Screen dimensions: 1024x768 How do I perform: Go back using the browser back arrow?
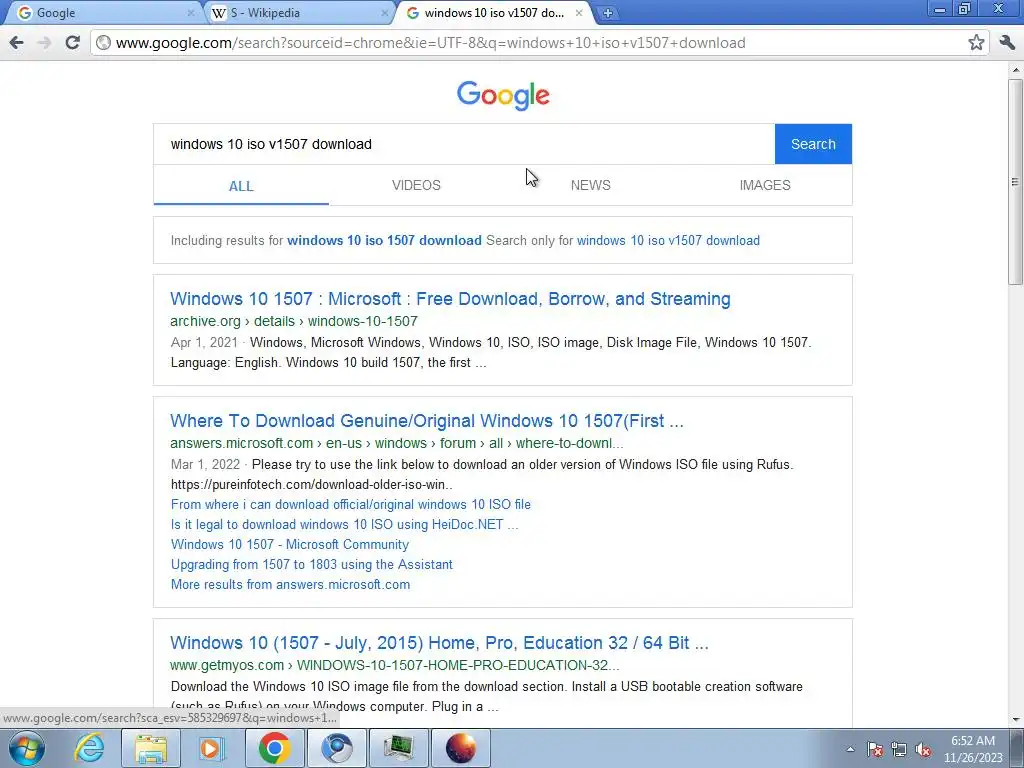coord(16,43)
